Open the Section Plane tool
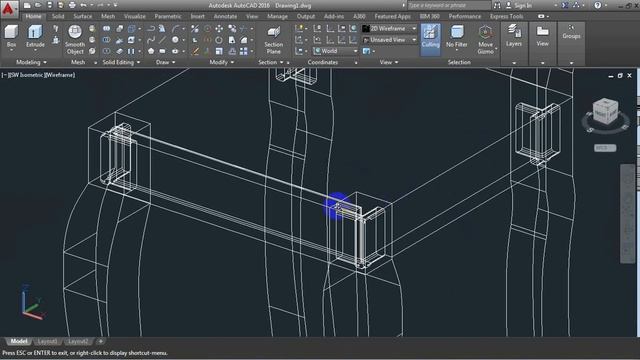 tap(273, 40)
